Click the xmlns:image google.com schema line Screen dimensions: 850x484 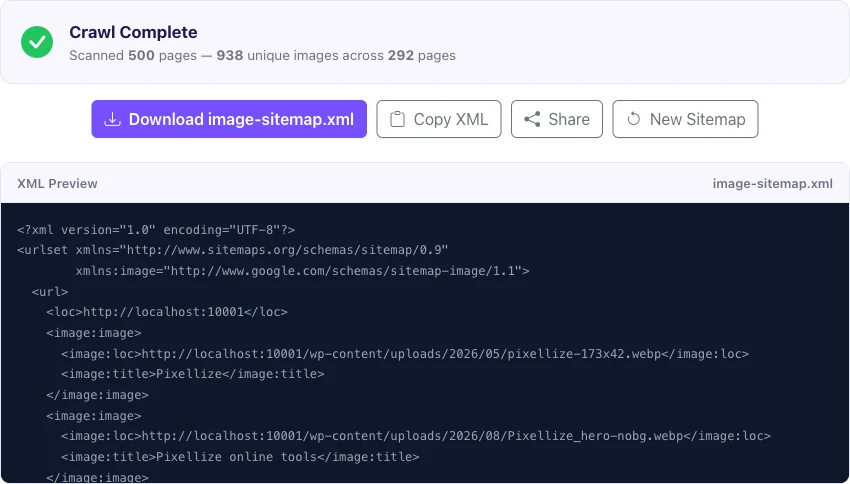pos(302,270)
